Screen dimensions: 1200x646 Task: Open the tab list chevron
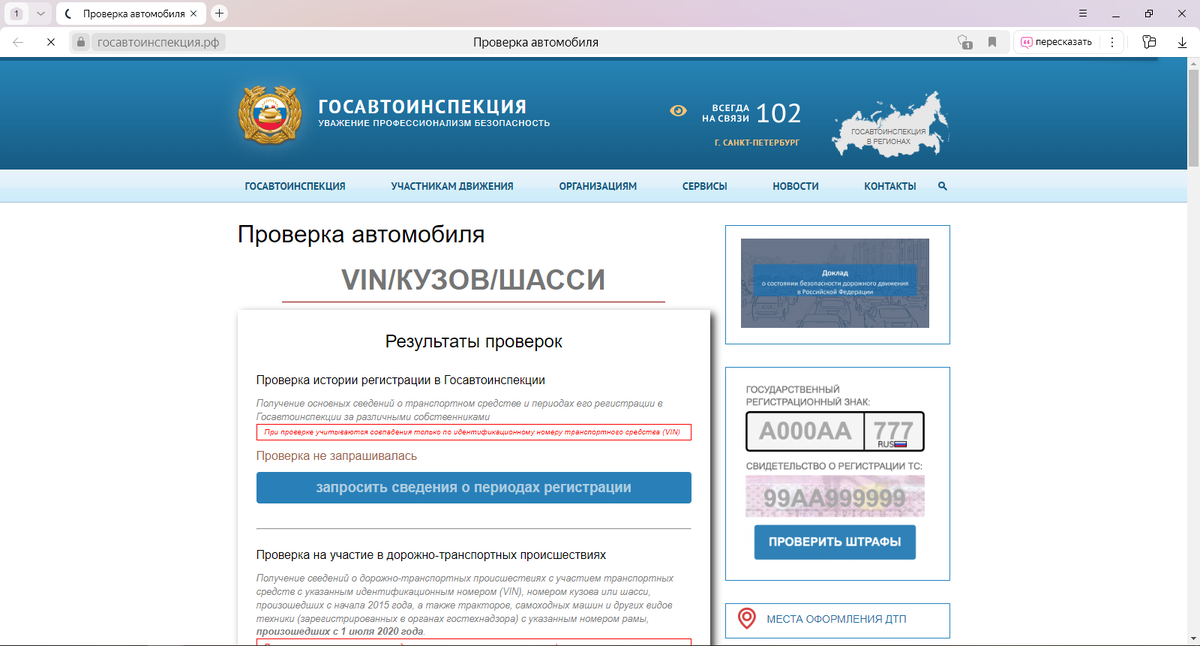pyautogui.click(x=41, y=13)
